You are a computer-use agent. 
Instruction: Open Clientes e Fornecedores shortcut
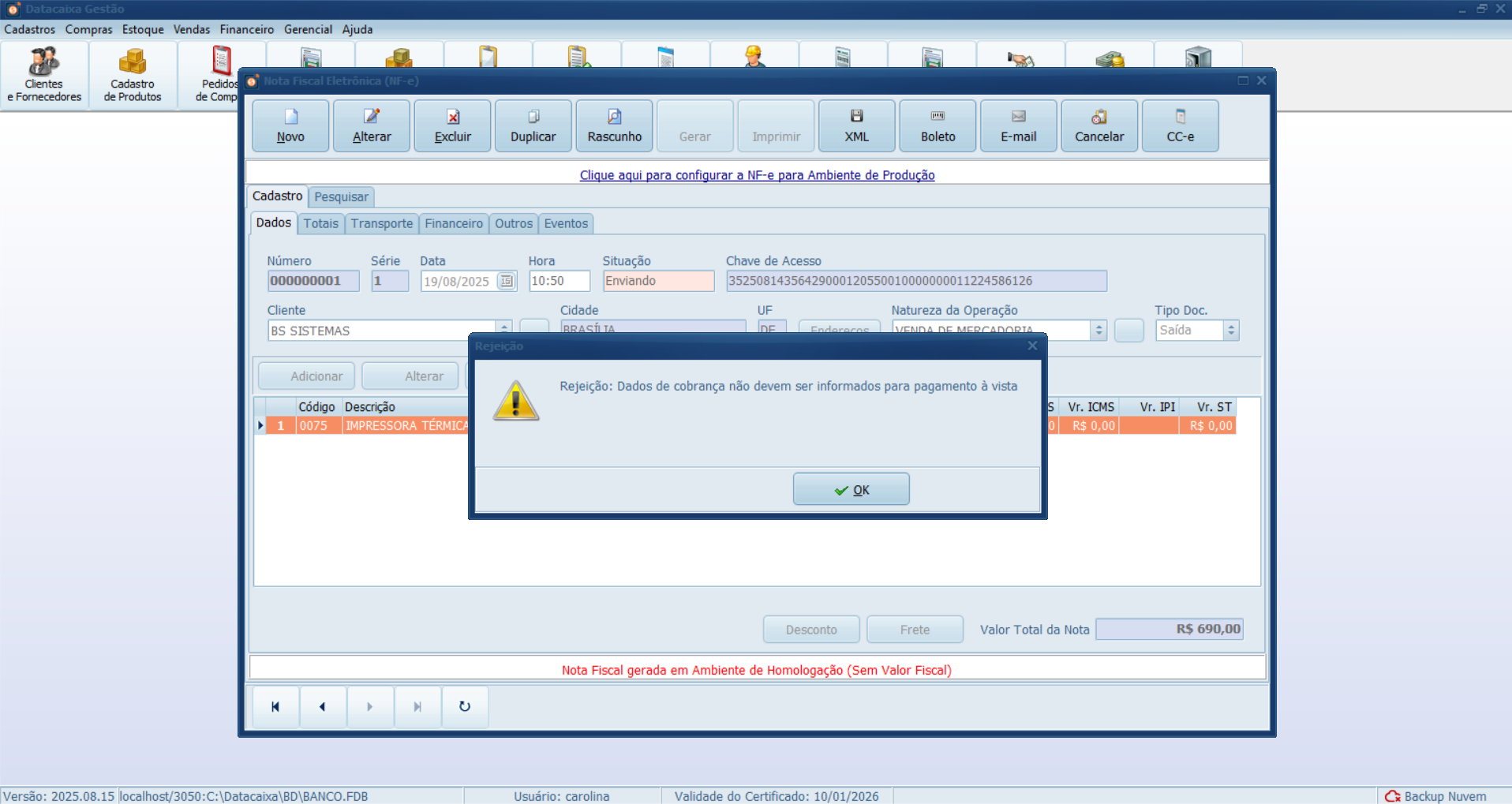tap(44, 75)
